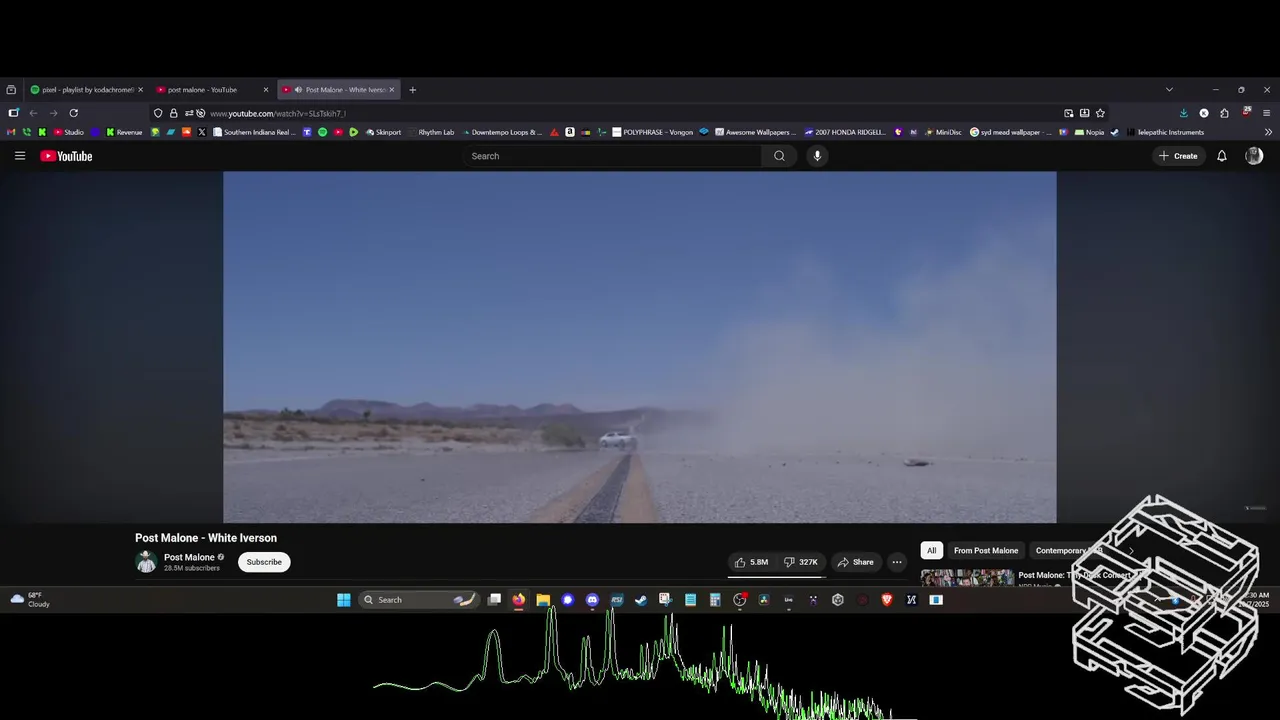Viewport: 1280px width, 720px height.
Task: Open the Spotify bookmark icon in bookmarks bar
Action: point(322,132)
